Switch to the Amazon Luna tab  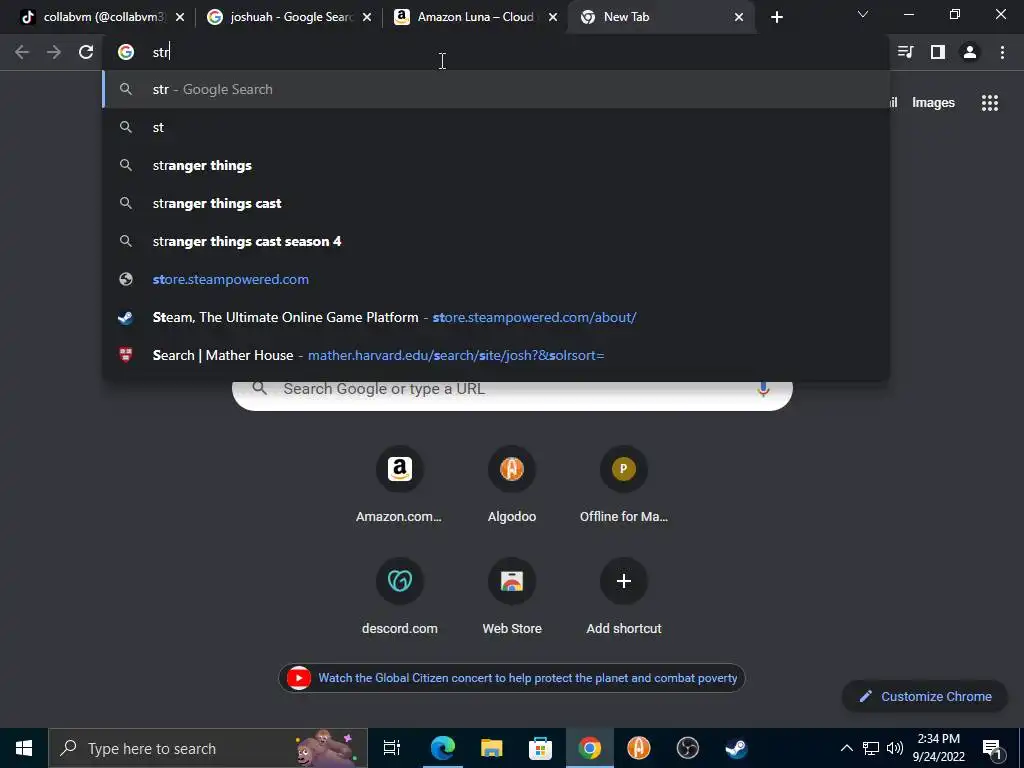click(x=475, y=17)
